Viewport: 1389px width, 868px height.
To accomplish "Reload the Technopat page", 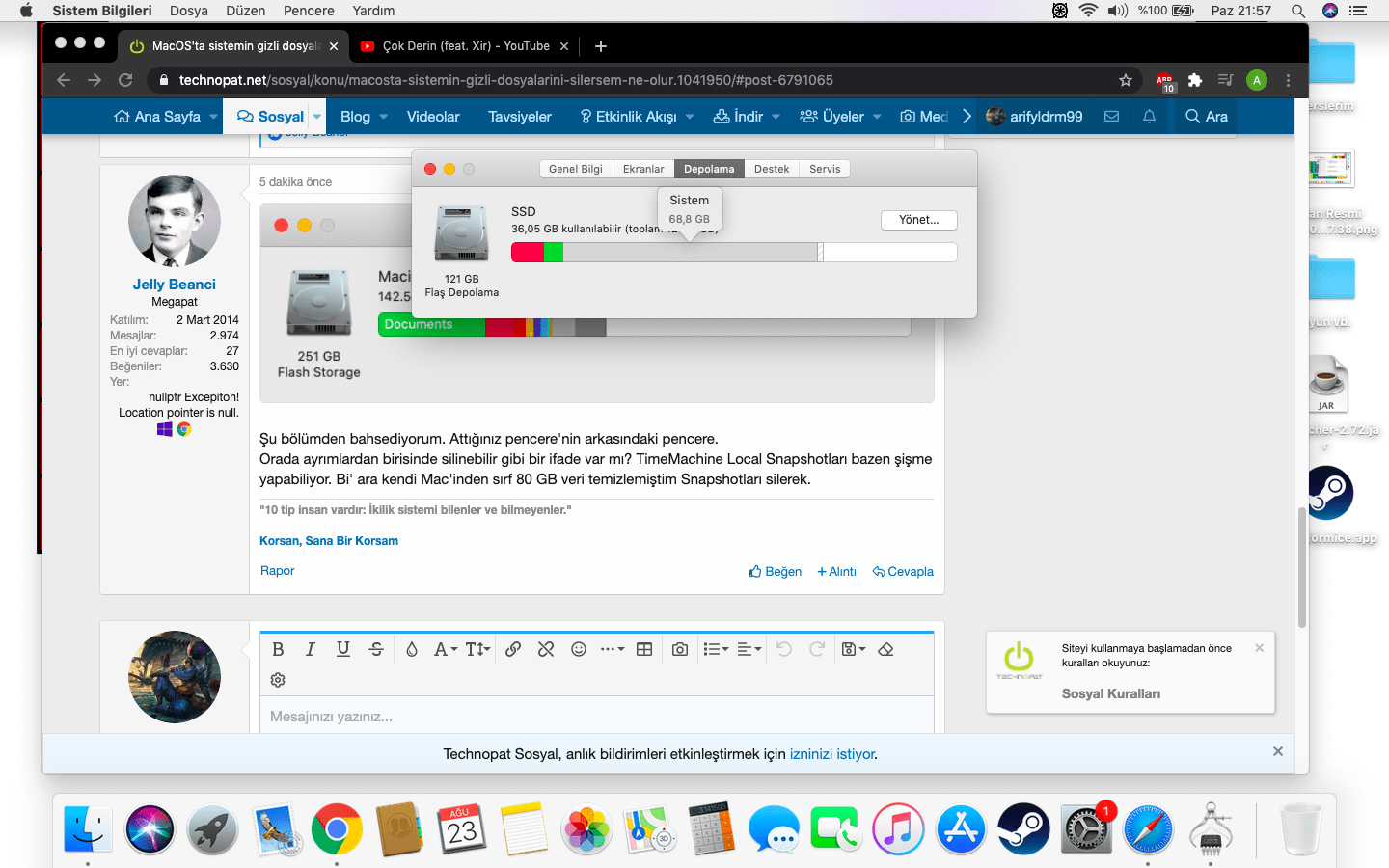I will click(125, 80).
